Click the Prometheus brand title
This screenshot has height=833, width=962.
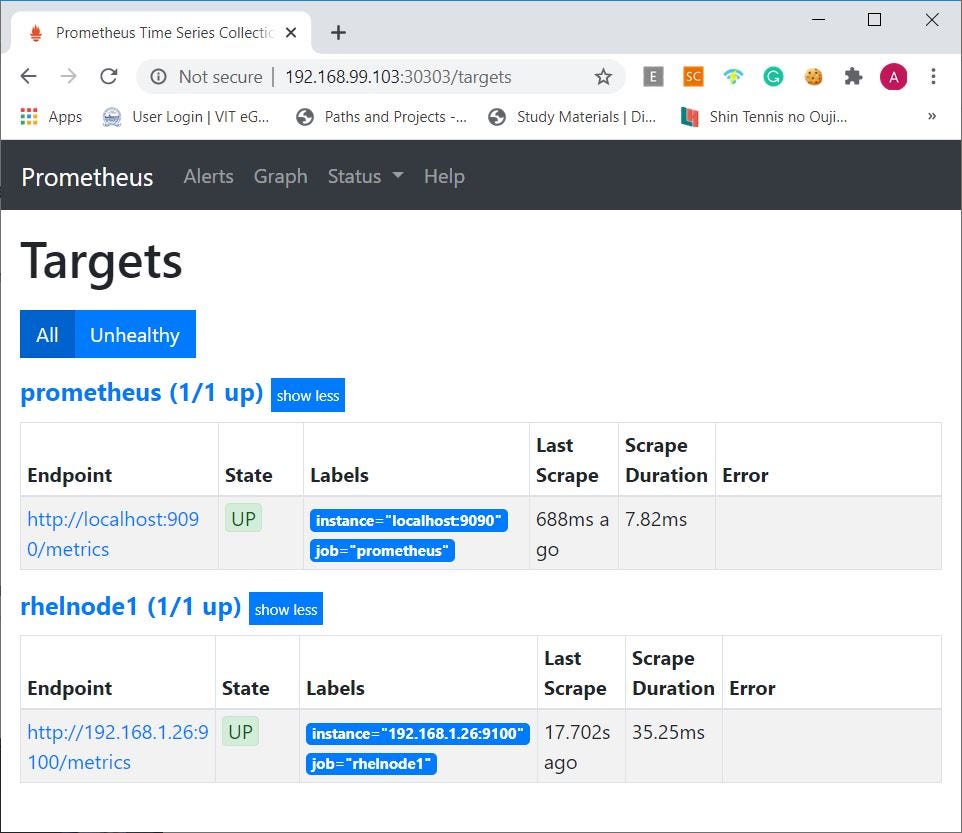[x=87, y=177]
